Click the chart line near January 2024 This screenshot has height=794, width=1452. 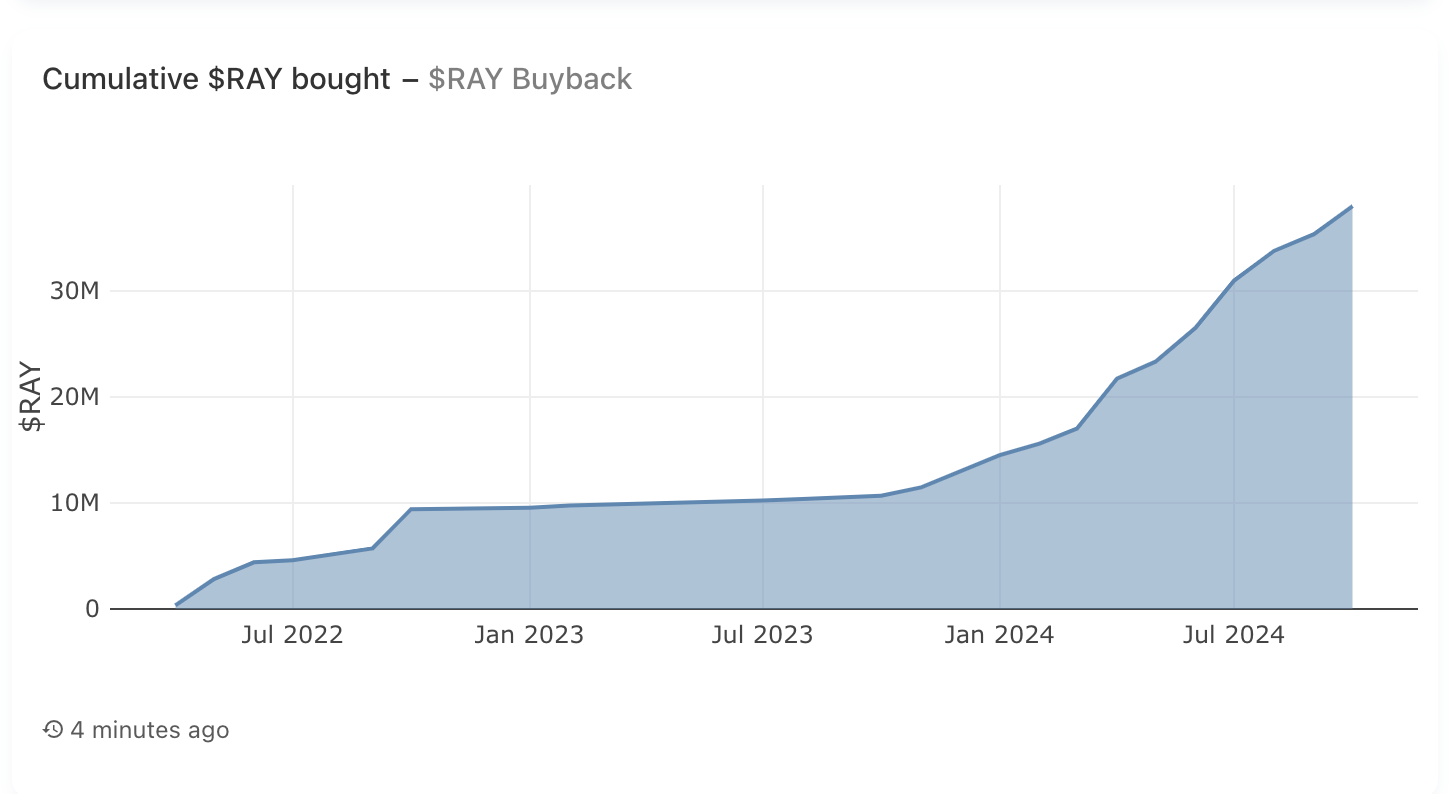[x=1001, y=453]
